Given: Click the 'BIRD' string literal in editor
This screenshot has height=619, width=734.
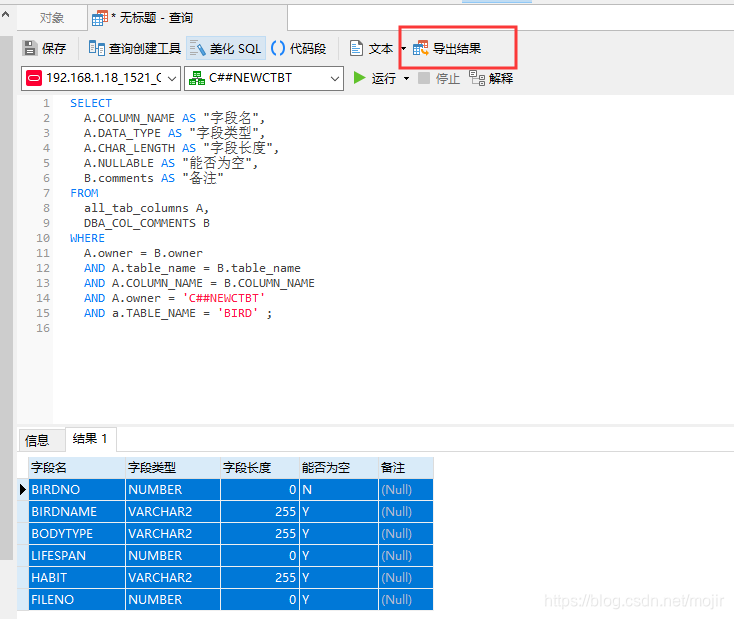Looking at the screenshot, I should [x=238, y=313].
